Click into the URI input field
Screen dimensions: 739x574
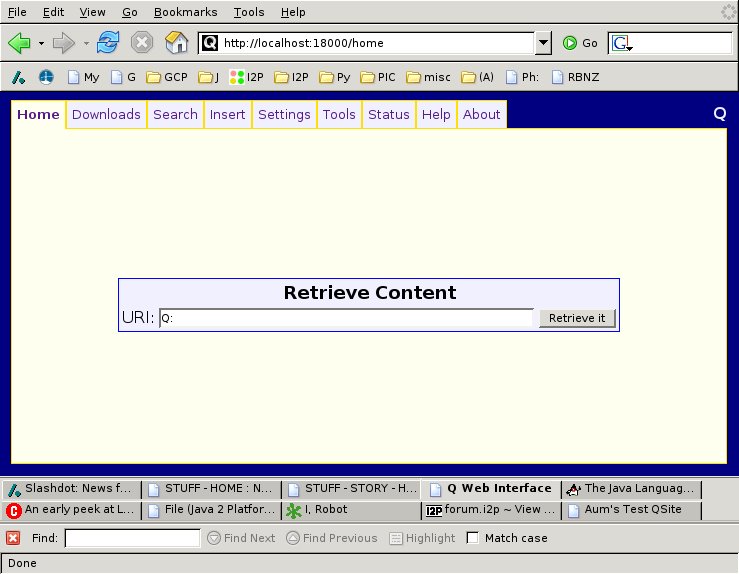pos(346,318)
